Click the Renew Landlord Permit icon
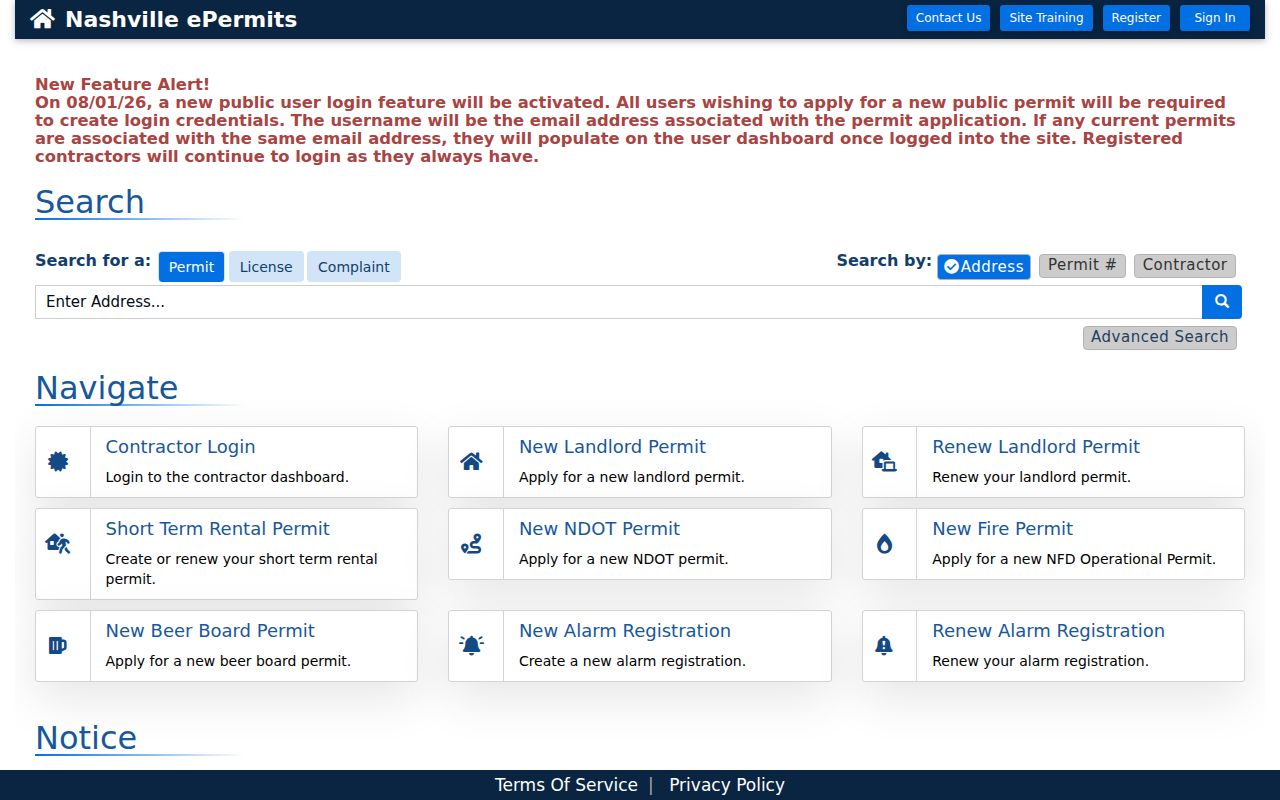This screenshot has height=800, width=1280. coord(884,462)
